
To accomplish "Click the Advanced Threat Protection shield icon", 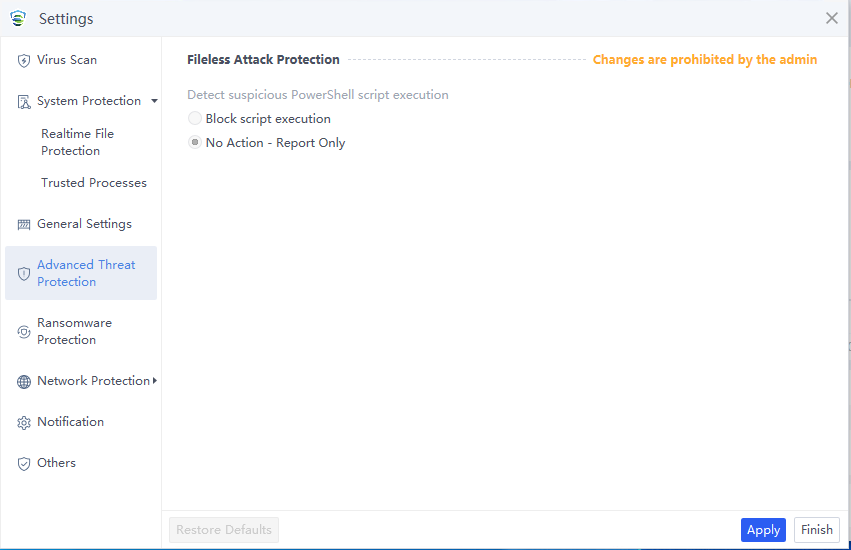I will click(24, 274).
